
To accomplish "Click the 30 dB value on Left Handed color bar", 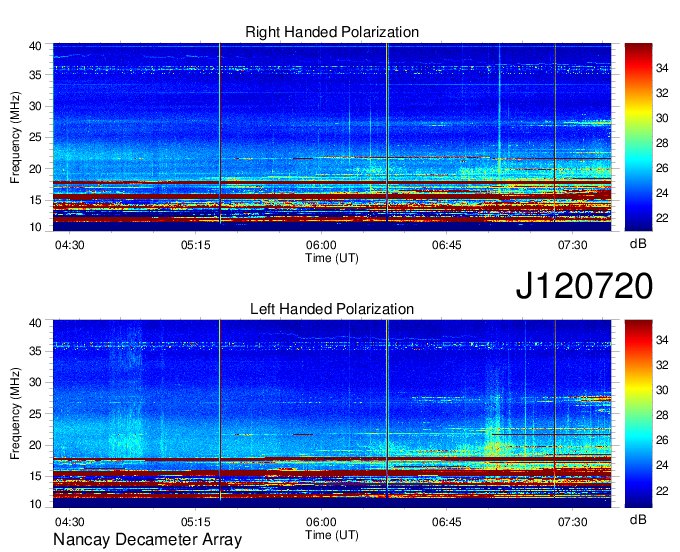I will (x=662, y=391).
